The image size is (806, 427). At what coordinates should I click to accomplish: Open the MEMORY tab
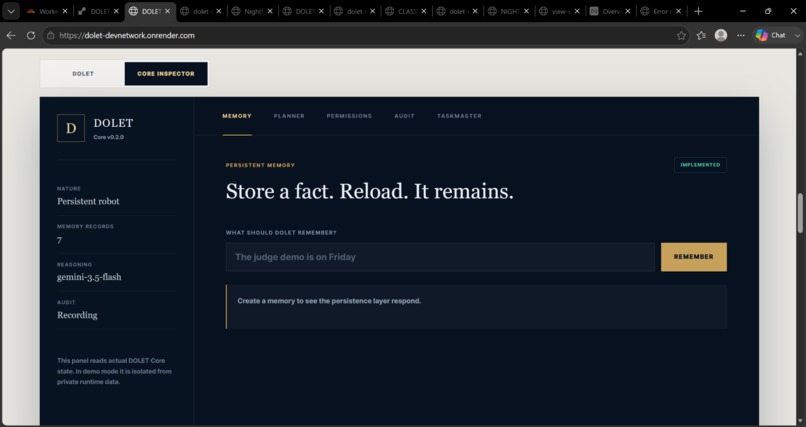[237, 116]
